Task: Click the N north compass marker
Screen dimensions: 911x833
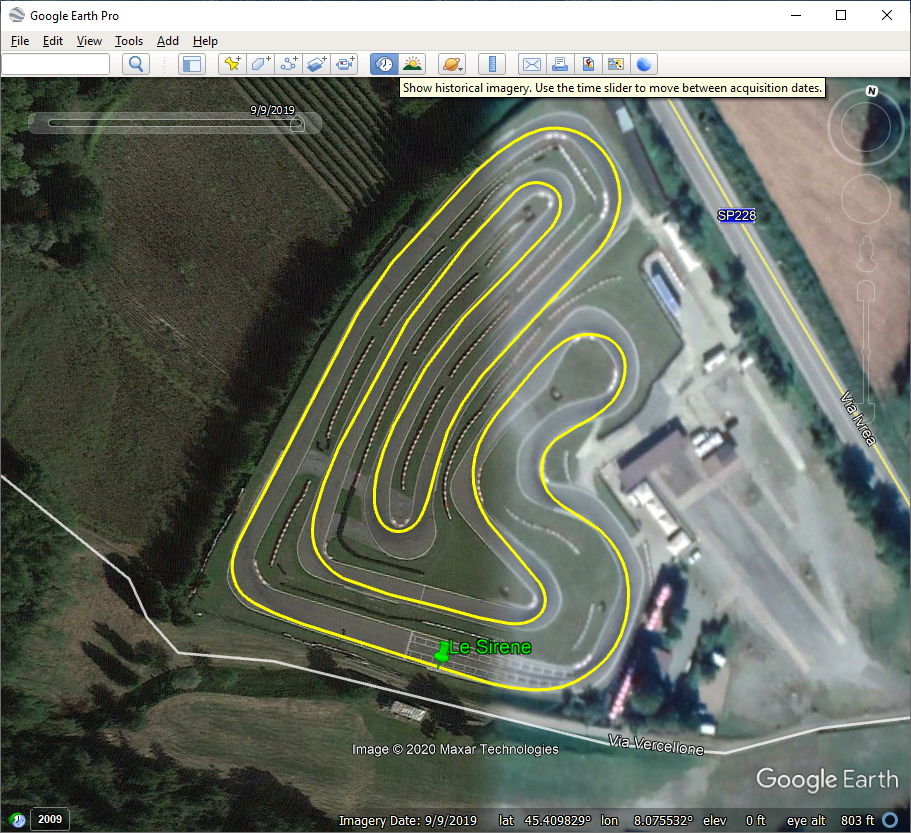Action: tap(871, 91)
